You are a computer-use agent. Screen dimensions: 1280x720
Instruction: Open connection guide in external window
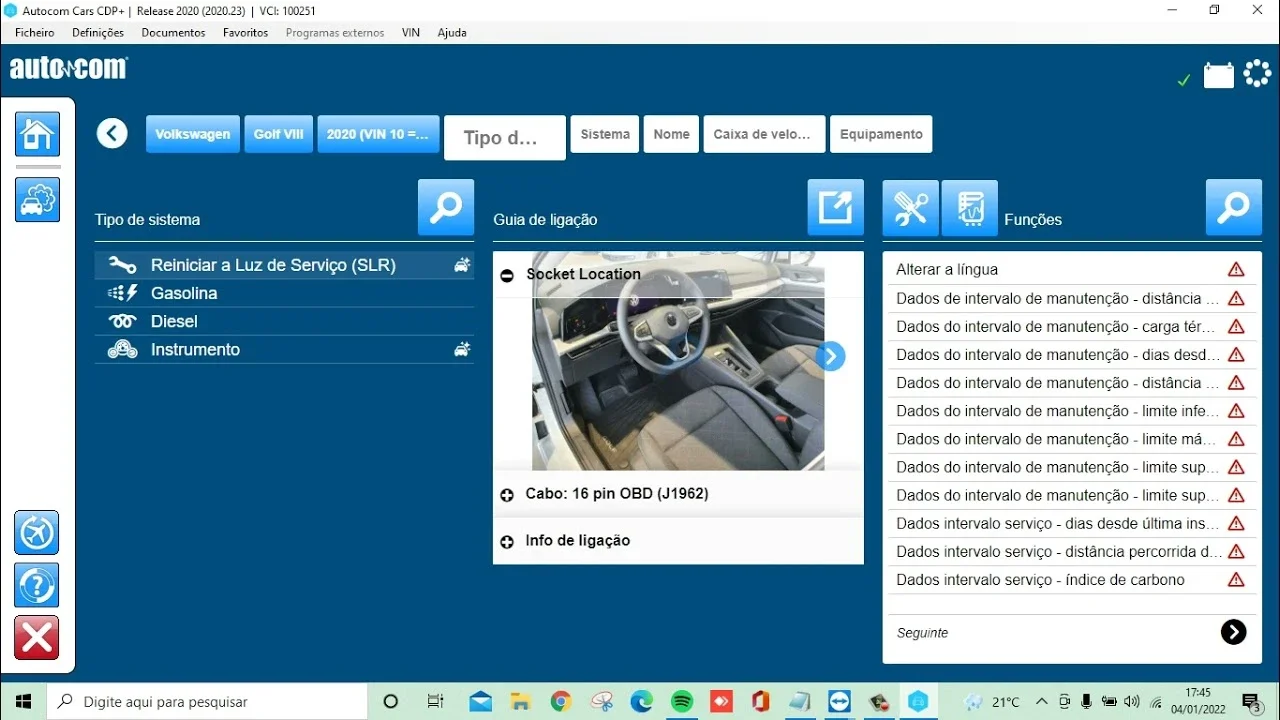835,208
